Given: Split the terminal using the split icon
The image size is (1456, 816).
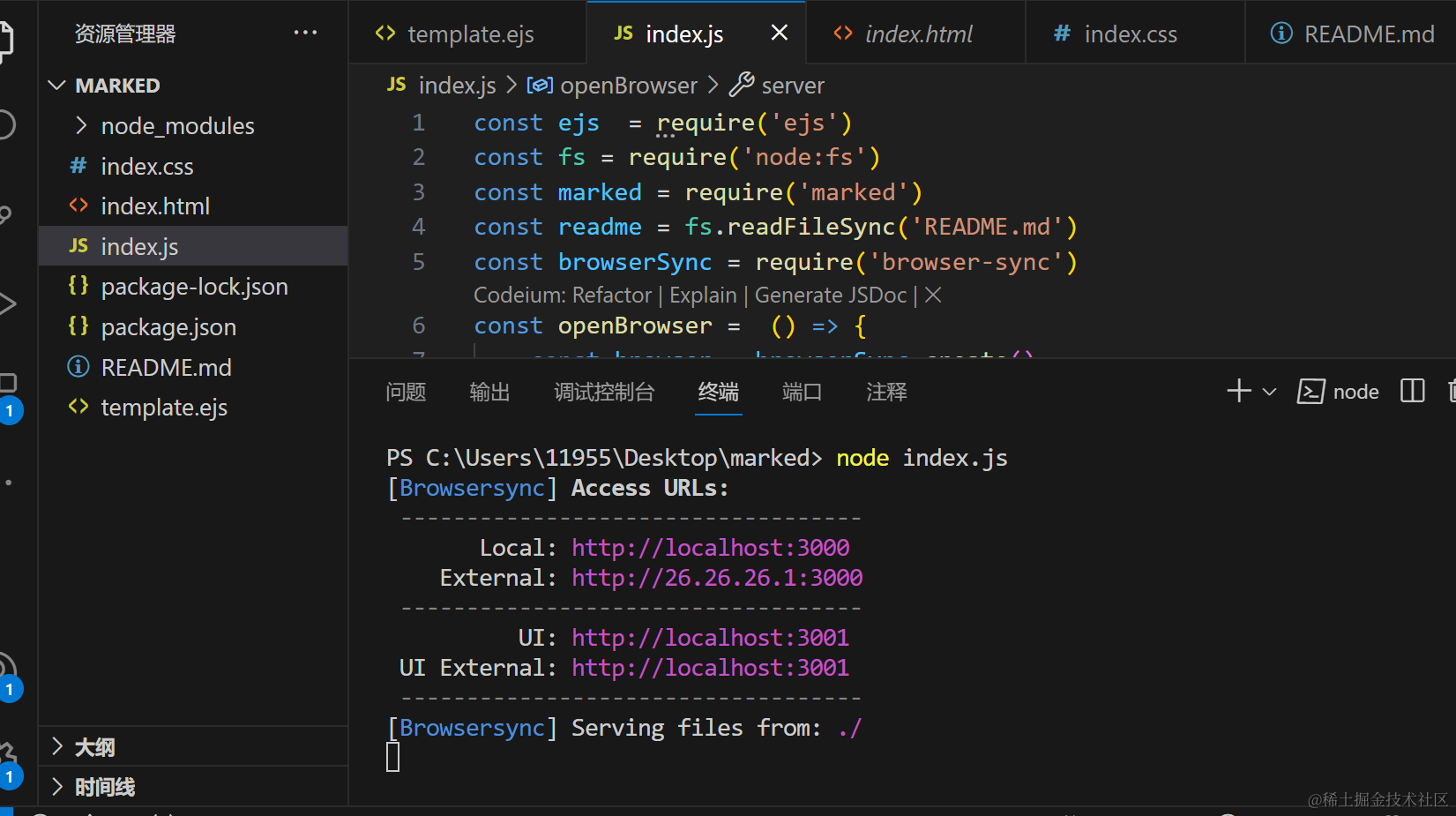Looking at the screenshot, I should 1412,391.
